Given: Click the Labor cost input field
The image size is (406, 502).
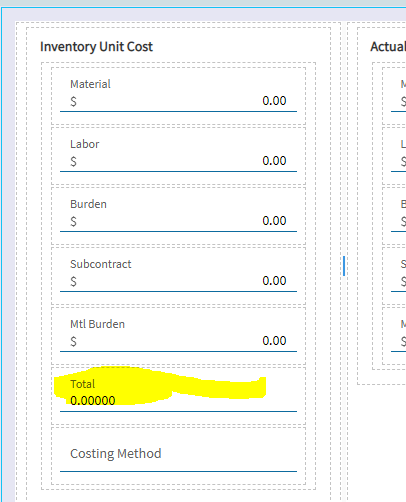Looking at the screenshot, I should tap(178, 161).
